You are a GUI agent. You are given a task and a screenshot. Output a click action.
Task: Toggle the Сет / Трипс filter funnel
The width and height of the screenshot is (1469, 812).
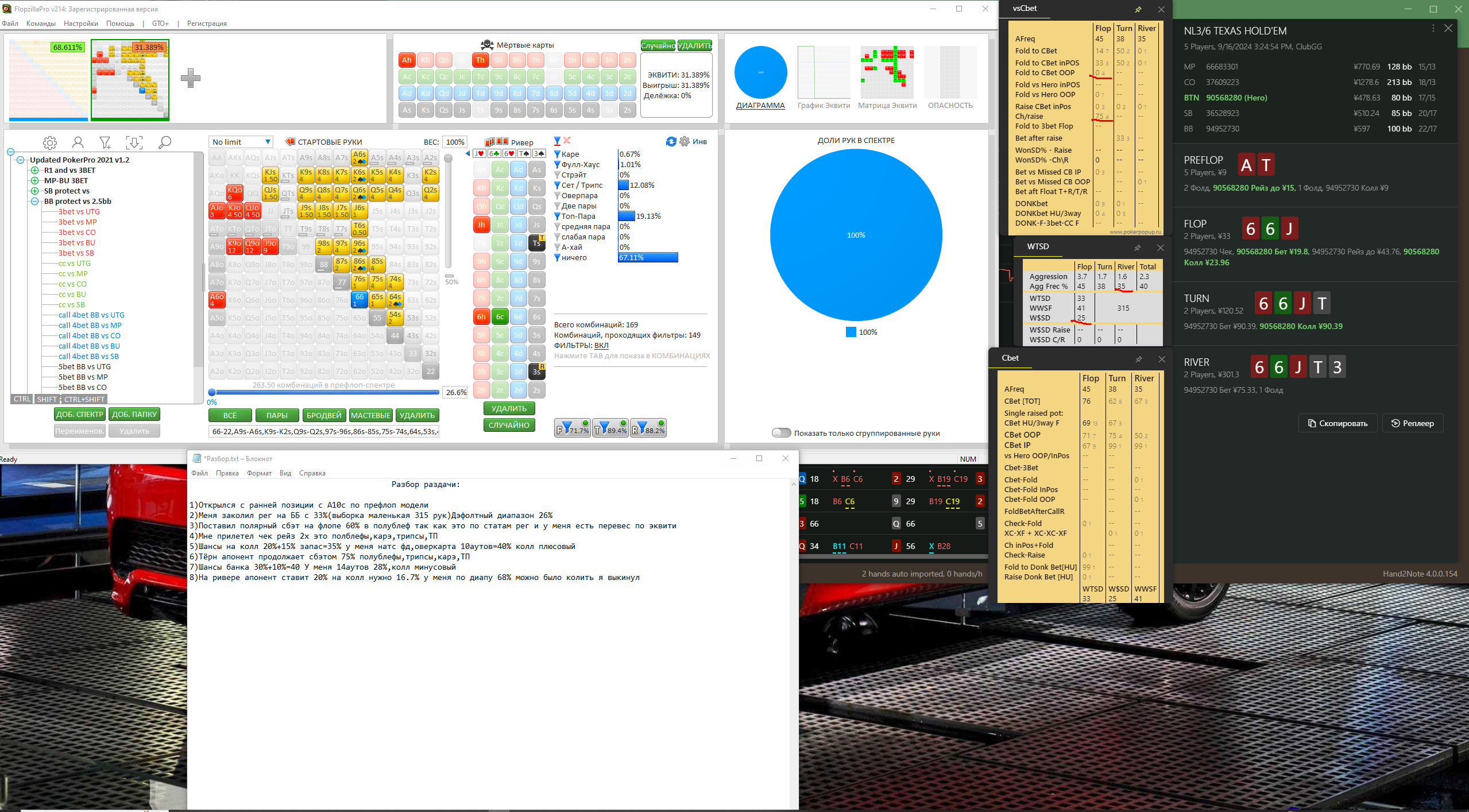click(x=557, y=185)
